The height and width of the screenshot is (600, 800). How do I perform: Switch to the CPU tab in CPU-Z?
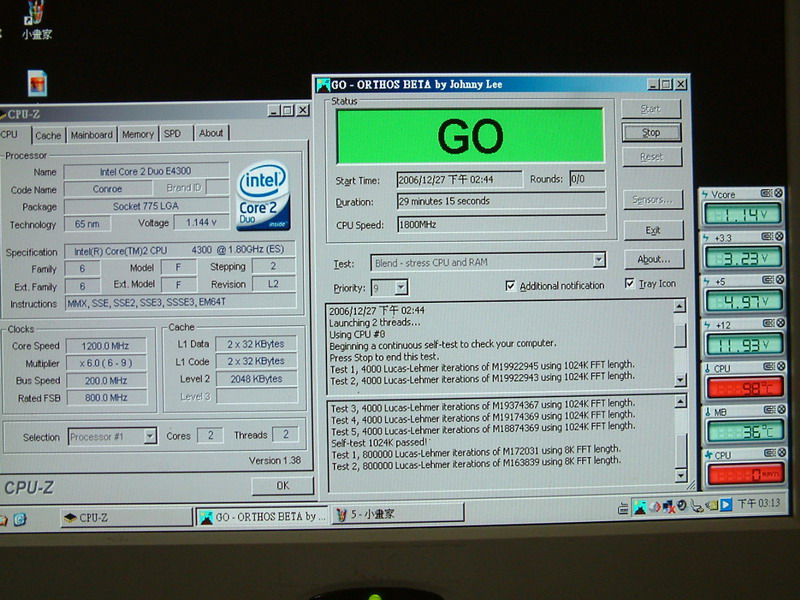(x=9, y=134)
